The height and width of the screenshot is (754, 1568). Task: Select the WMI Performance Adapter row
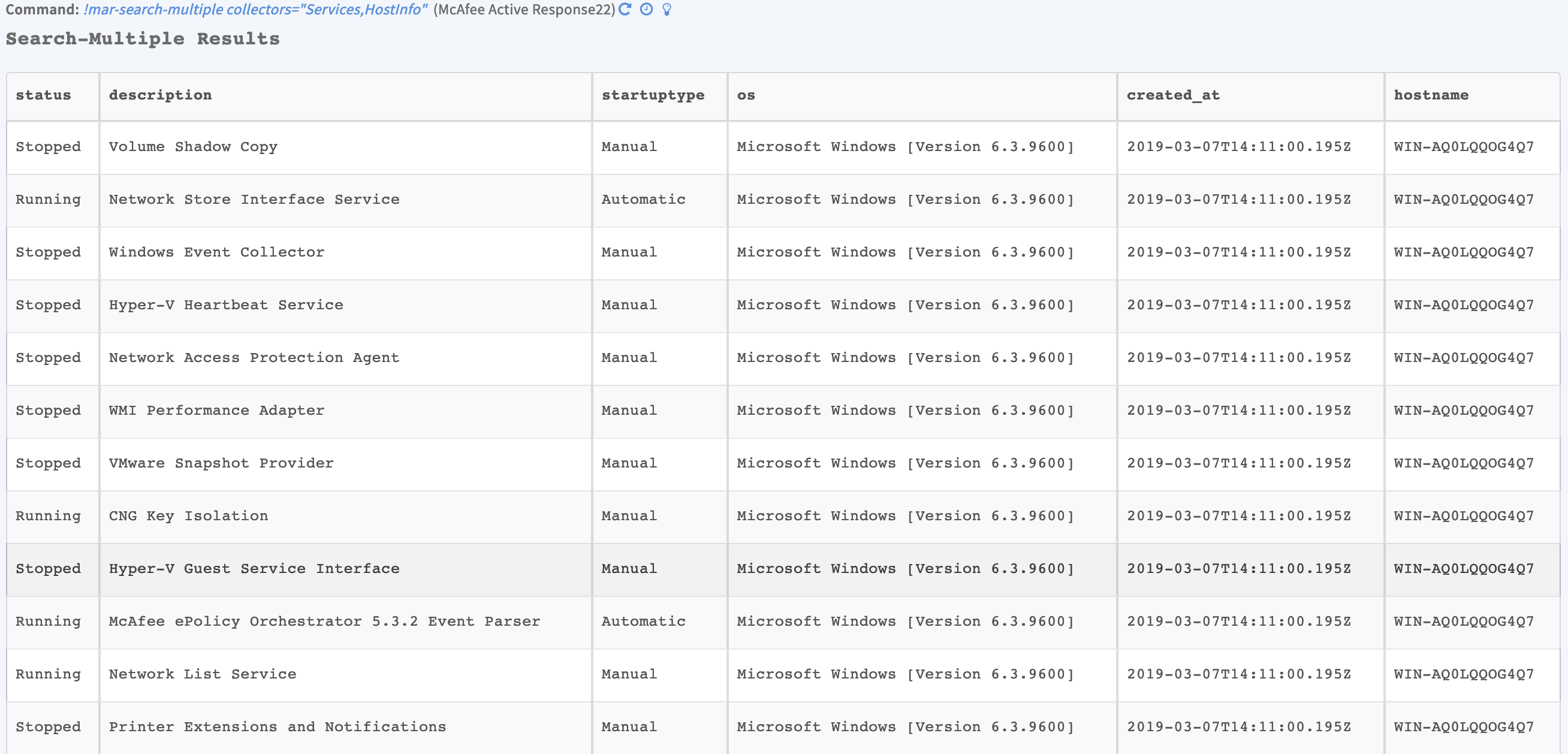tap(216, 411)
